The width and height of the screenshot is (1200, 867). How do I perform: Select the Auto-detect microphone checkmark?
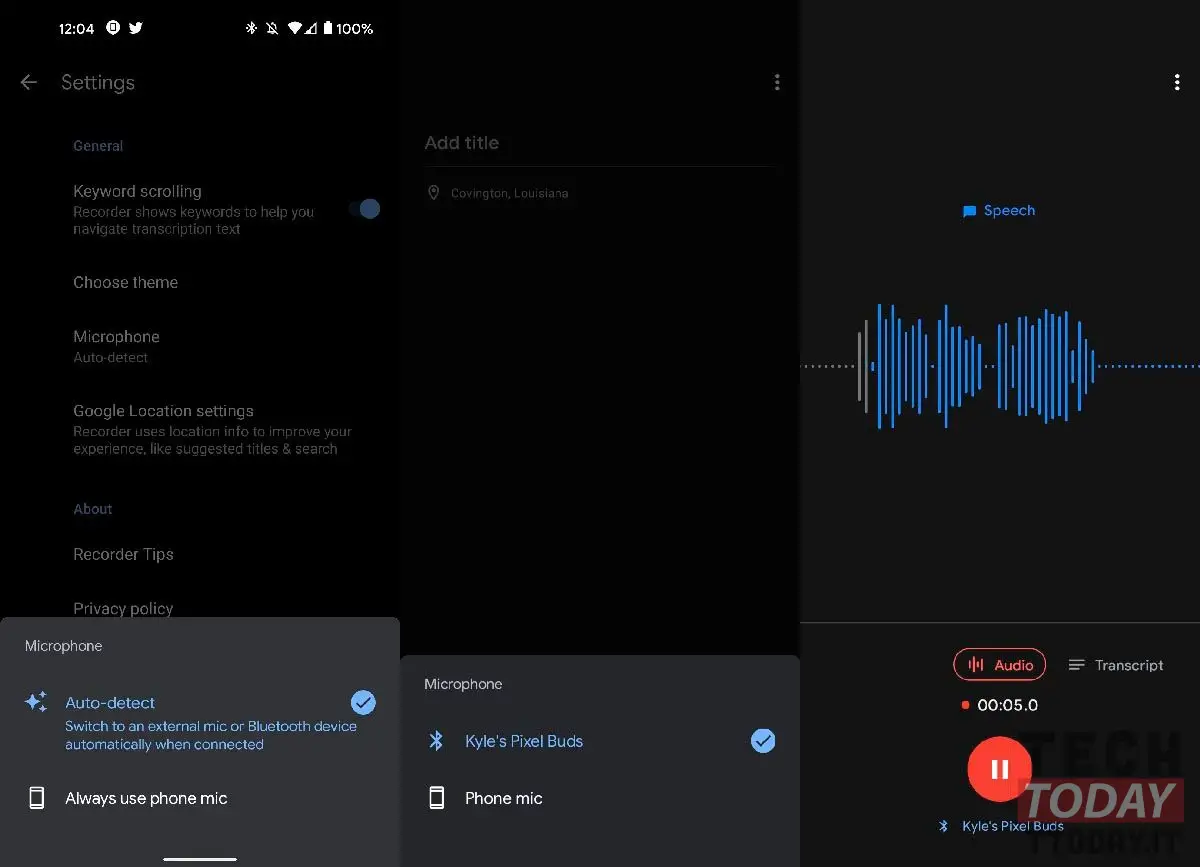[x=364, y=703]
